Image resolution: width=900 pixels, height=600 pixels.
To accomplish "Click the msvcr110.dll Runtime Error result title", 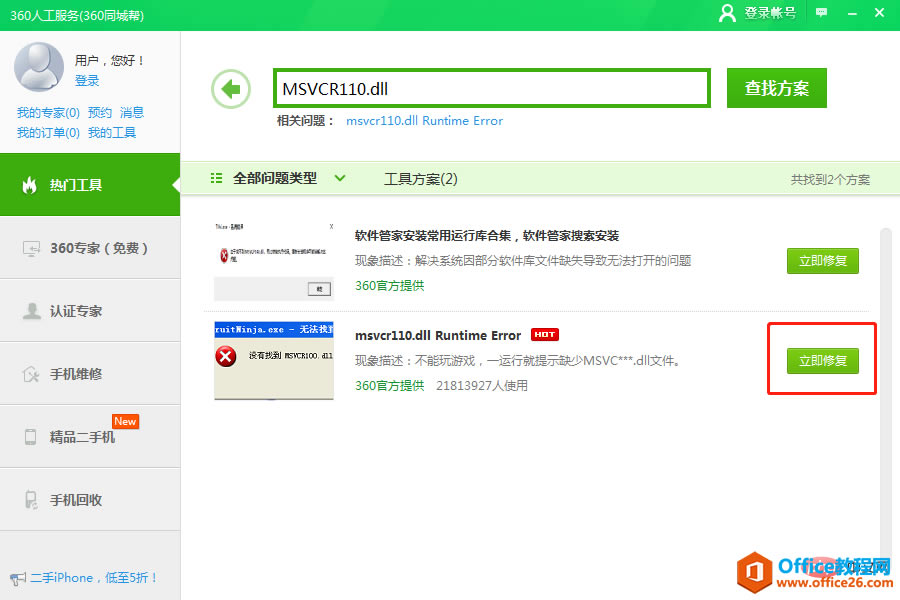I will (x=438, y=335).
